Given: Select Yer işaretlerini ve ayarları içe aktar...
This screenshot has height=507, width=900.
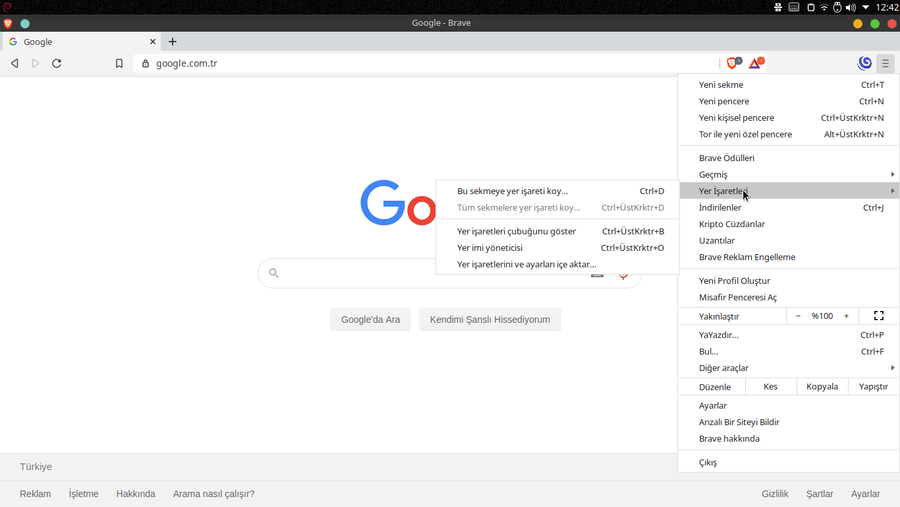Looking at the screenshot, I should [557, 265].
